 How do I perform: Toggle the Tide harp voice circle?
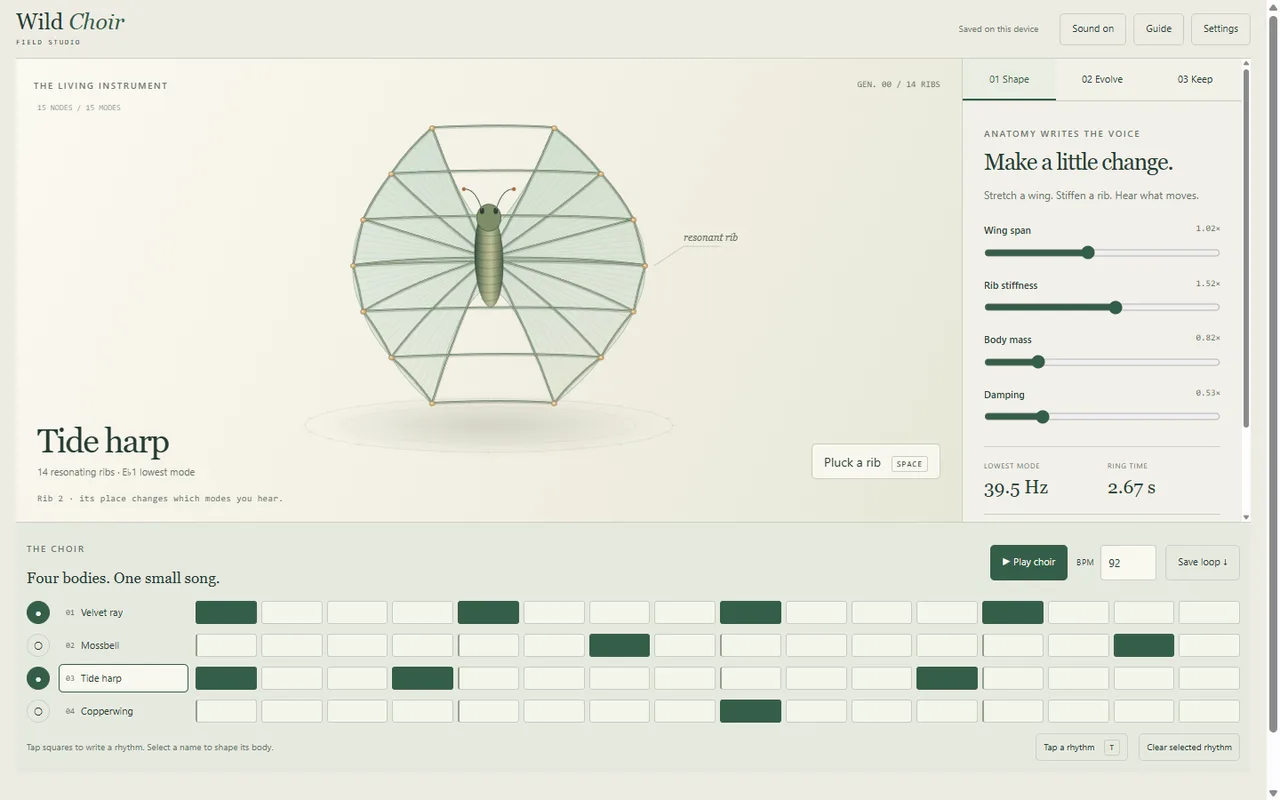pyautogui.click(x=38, y=679)
